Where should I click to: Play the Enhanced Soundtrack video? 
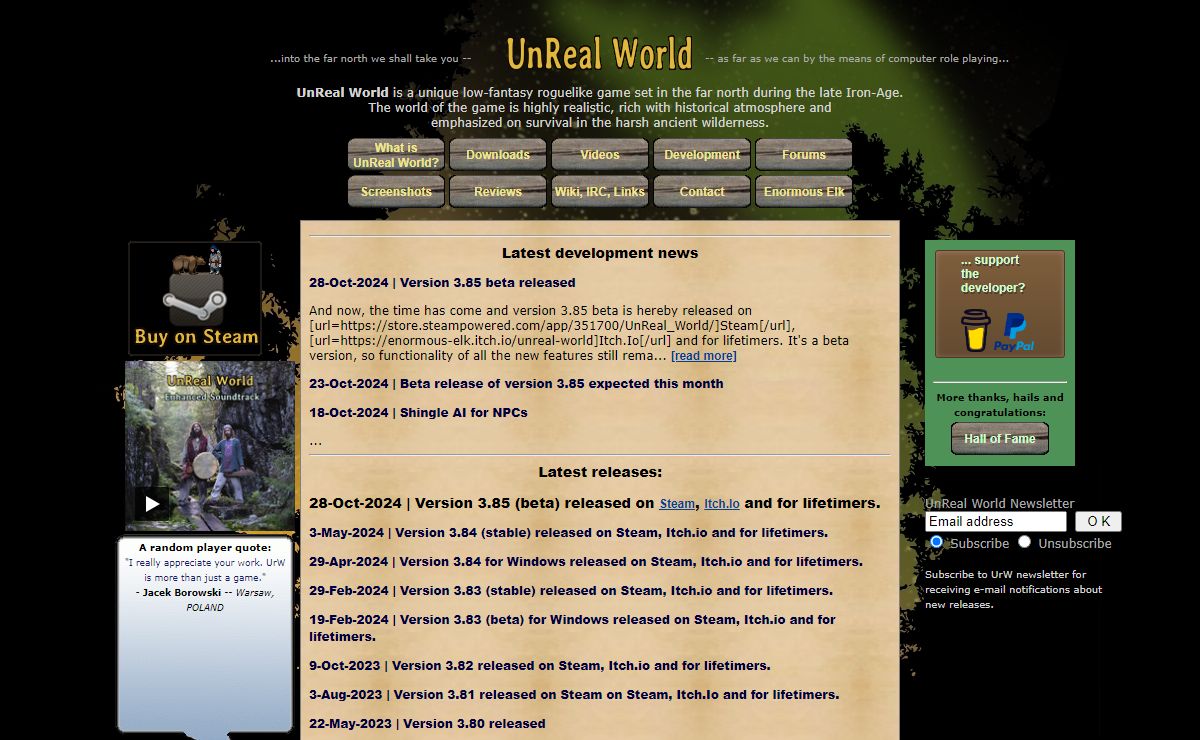coord(152,503)
